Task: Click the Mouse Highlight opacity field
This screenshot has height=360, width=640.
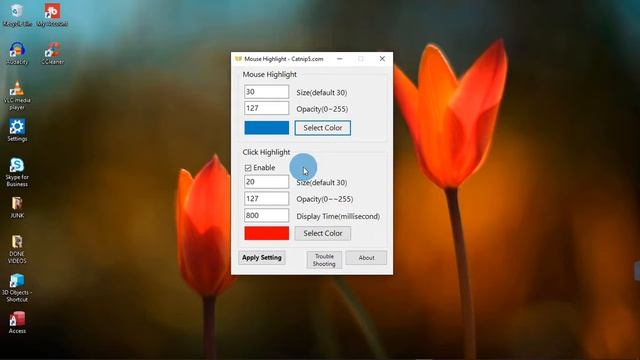Action: click(266, 108)
